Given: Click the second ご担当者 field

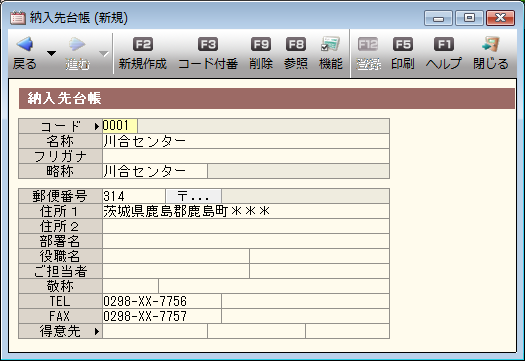Looking at the screenshot, I should coord(319,271).
